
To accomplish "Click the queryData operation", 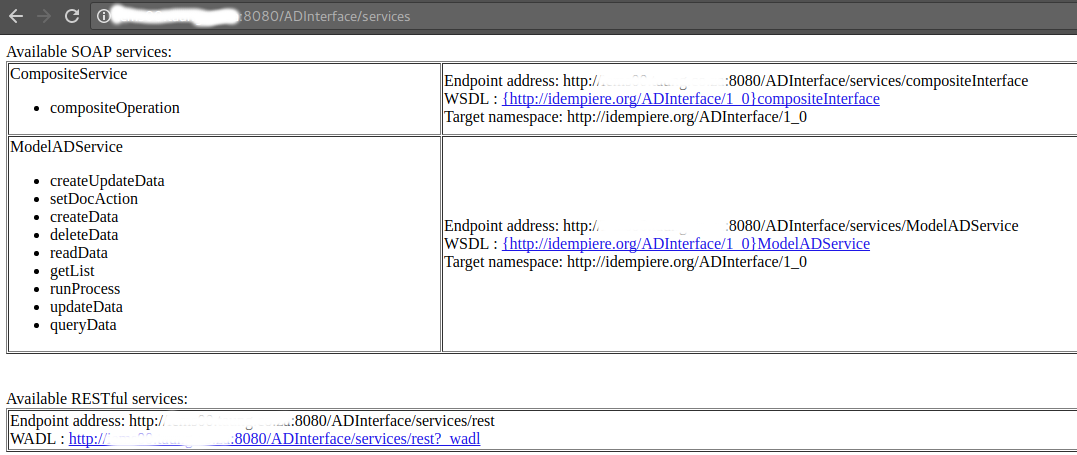I will click(83, 325).
